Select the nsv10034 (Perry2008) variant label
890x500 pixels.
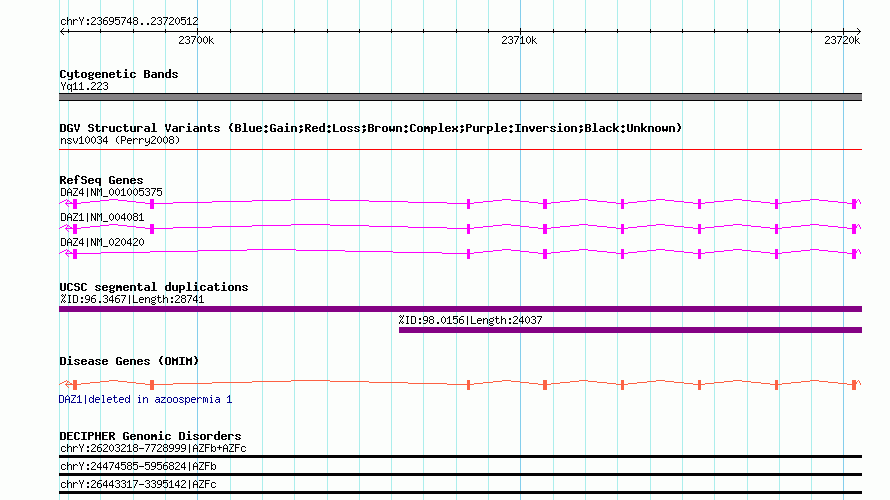coord(120,140)
